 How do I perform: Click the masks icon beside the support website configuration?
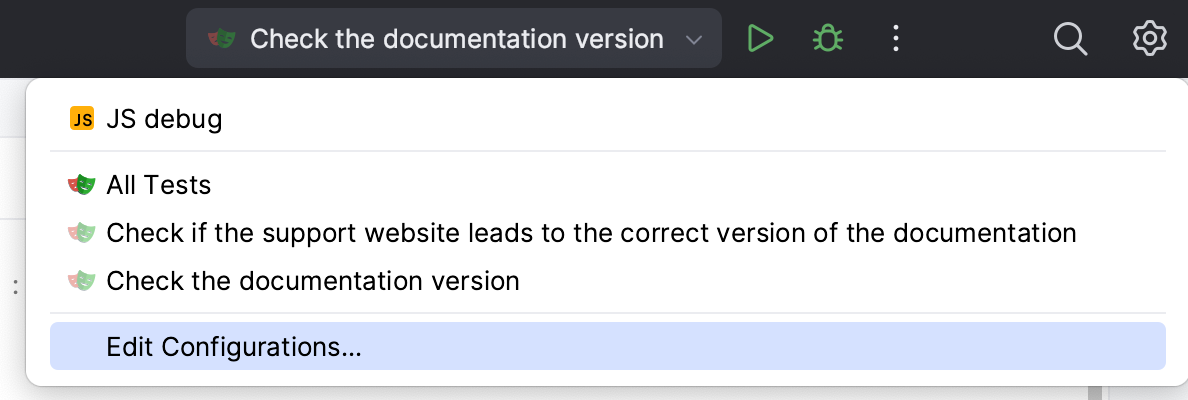point(82,233)
